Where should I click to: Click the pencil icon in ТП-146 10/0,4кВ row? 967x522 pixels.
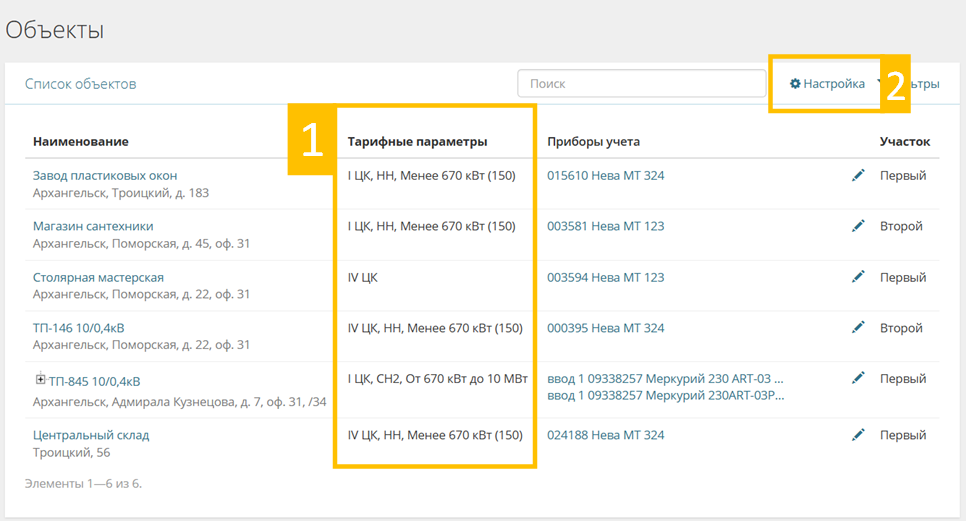[x=857, y=328]
